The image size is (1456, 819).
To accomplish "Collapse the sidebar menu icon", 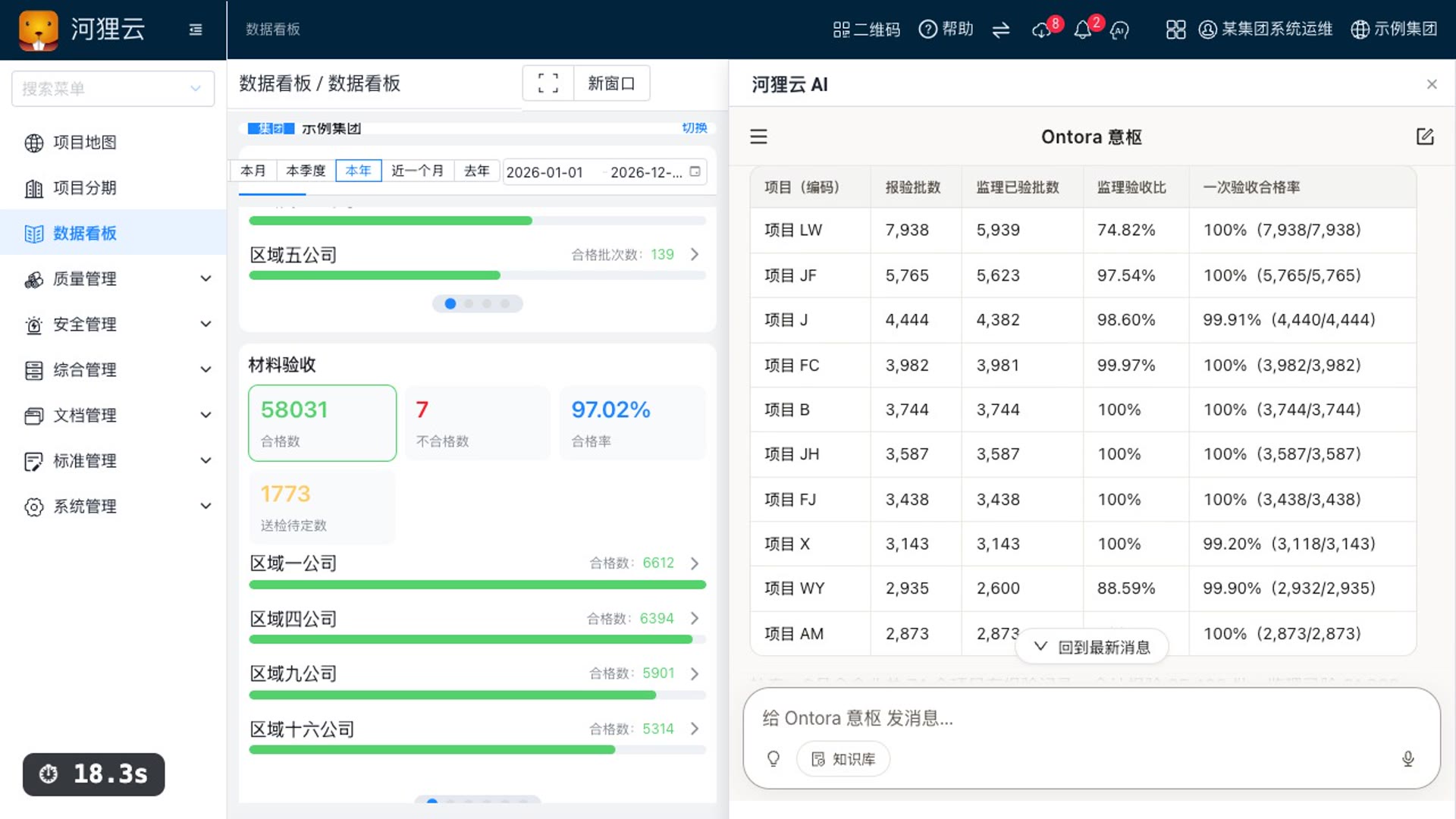I will (196, 30).
